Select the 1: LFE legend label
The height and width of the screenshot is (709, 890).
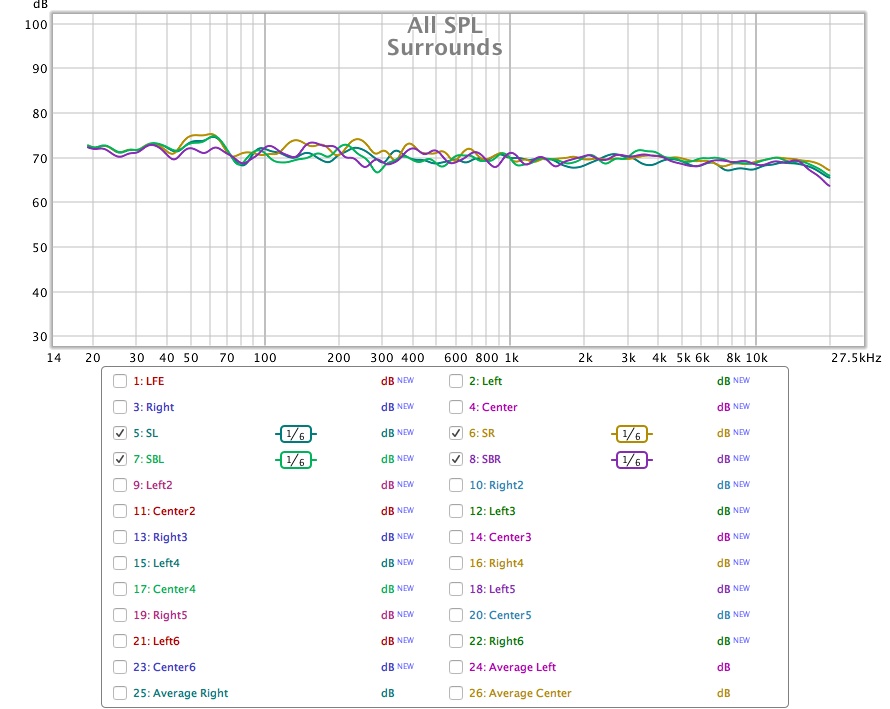[x=149, y=381]
